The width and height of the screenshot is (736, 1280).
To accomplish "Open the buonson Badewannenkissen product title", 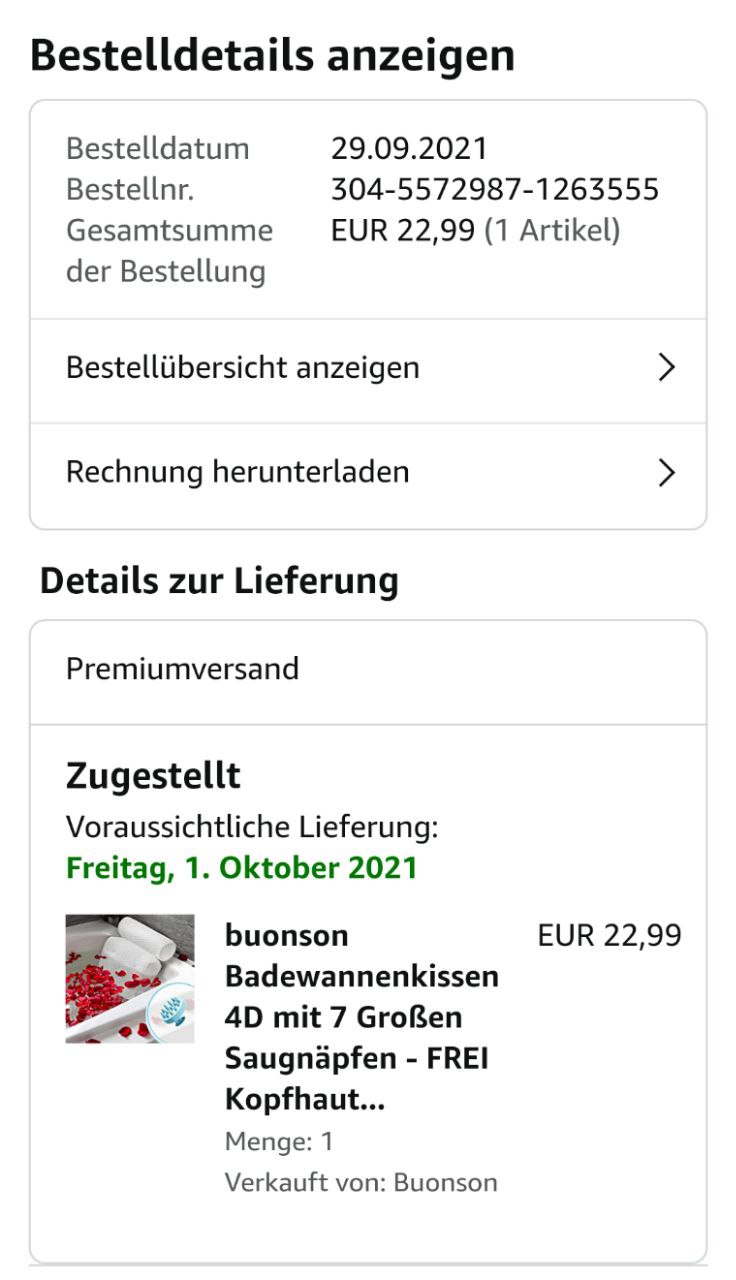I will (361, 1017).
